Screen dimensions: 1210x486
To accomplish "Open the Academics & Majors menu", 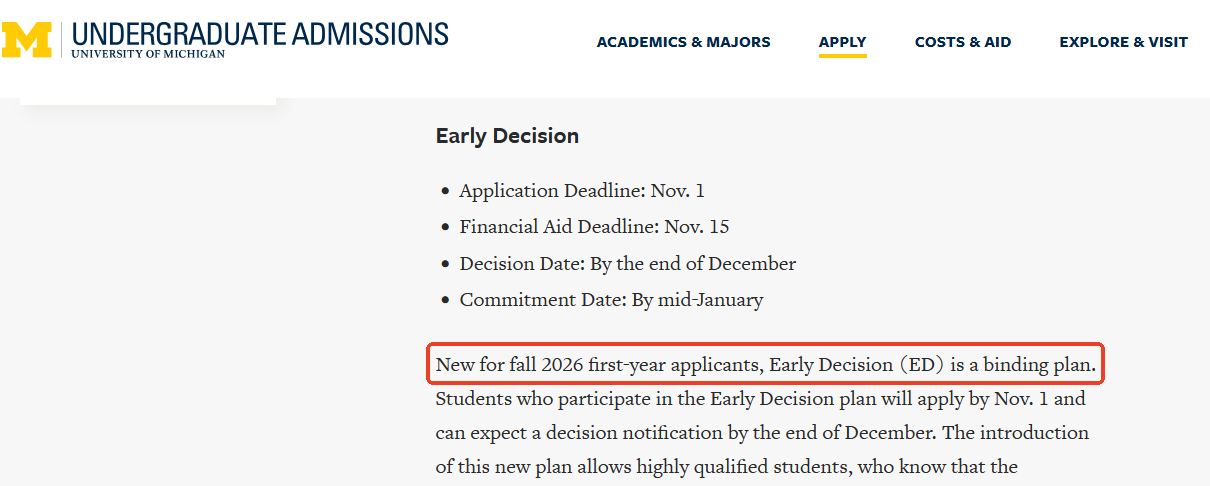I will pos(683,42).
